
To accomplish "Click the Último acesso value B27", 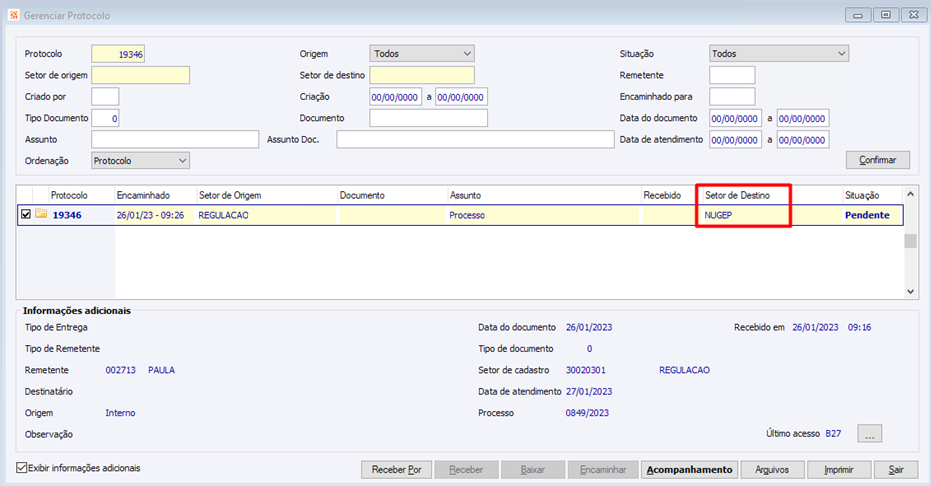I will 833,433.
